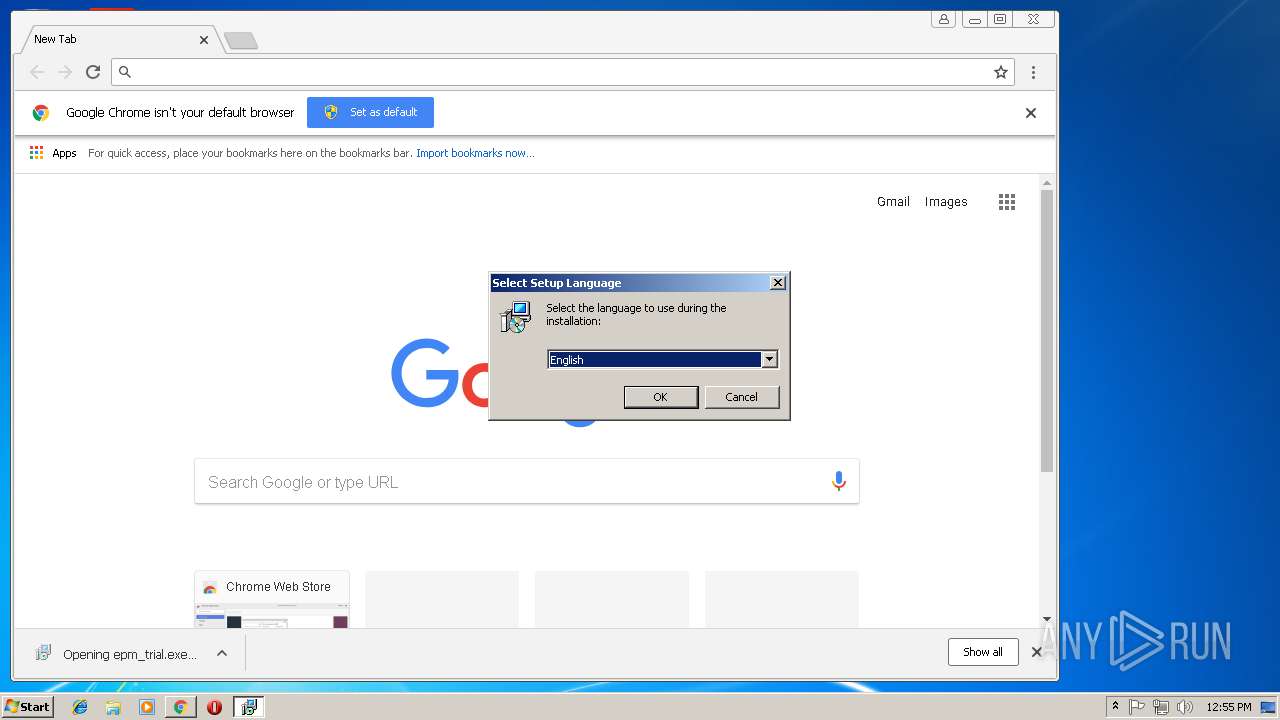This screenshot has width=1280, height=720.
Task: Show hidden system tray icons
Action: 1115,707
